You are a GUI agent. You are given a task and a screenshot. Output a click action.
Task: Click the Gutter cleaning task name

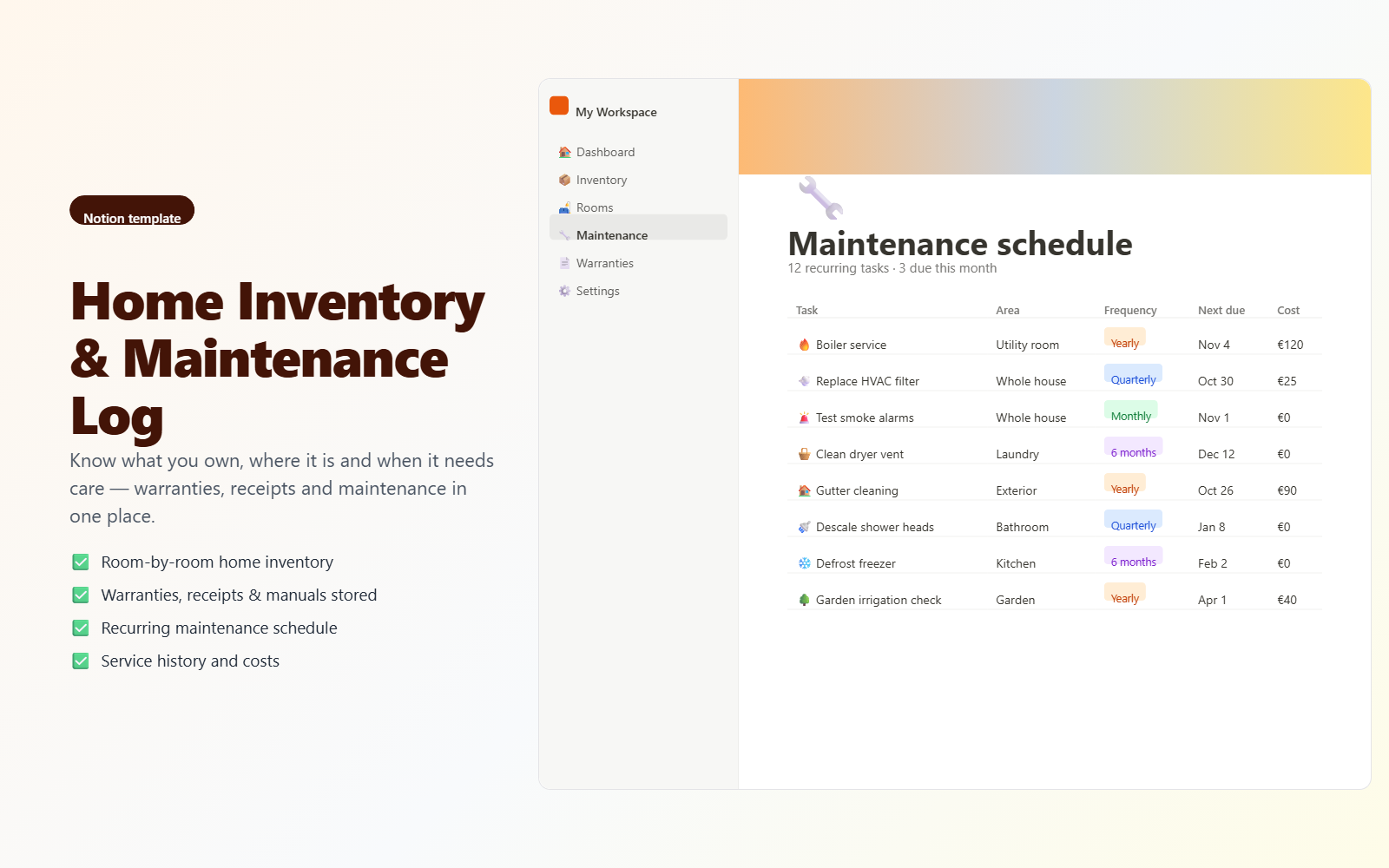tap(857, 490)
